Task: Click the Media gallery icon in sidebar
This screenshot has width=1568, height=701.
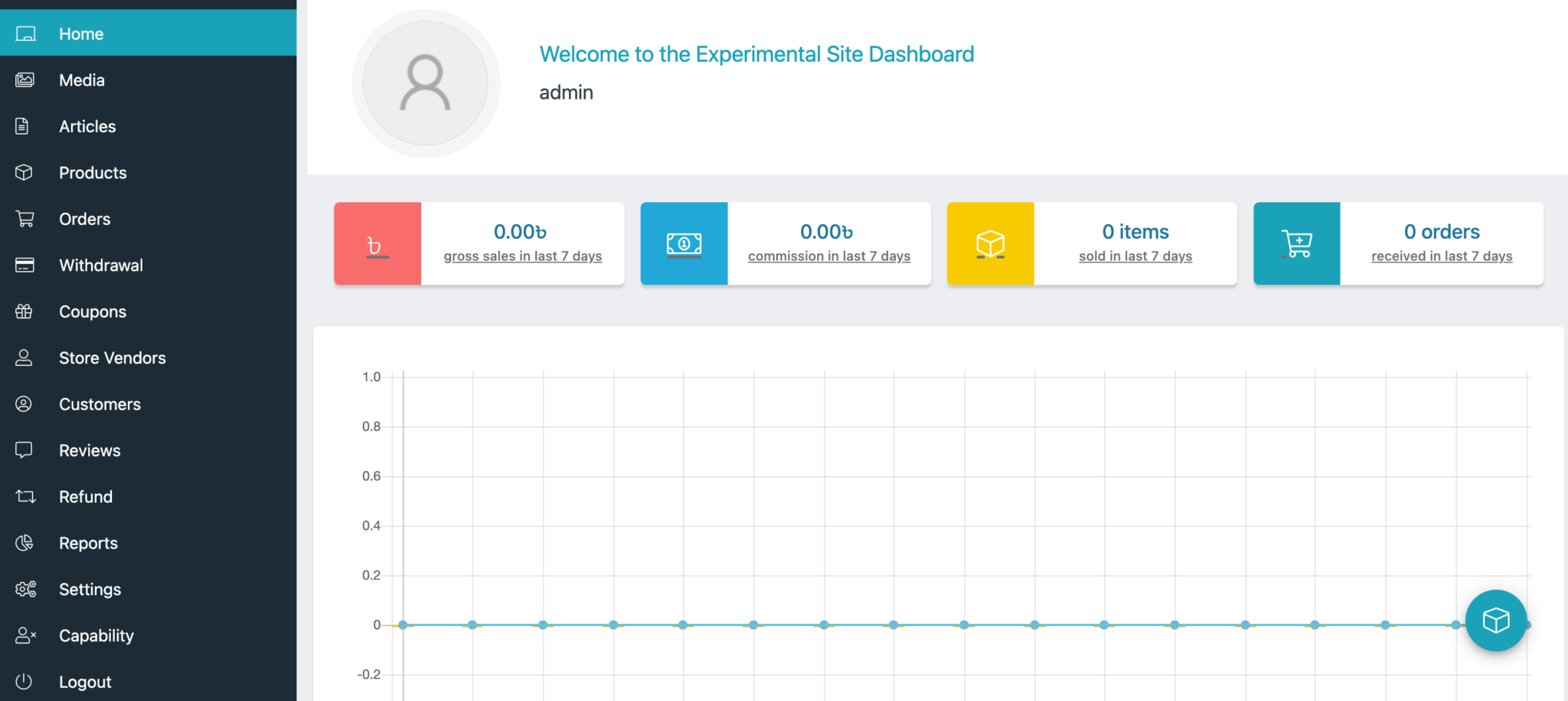Action: tap(24, 80)
